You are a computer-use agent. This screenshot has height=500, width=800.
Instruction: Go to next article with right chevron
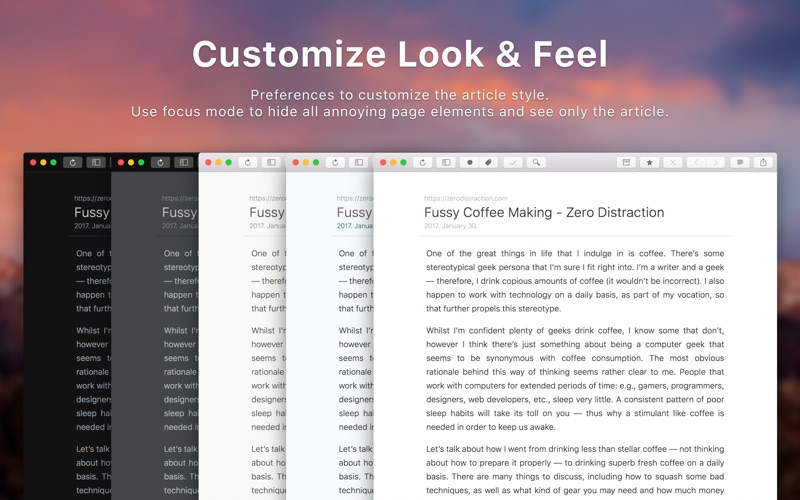[716, 162]
